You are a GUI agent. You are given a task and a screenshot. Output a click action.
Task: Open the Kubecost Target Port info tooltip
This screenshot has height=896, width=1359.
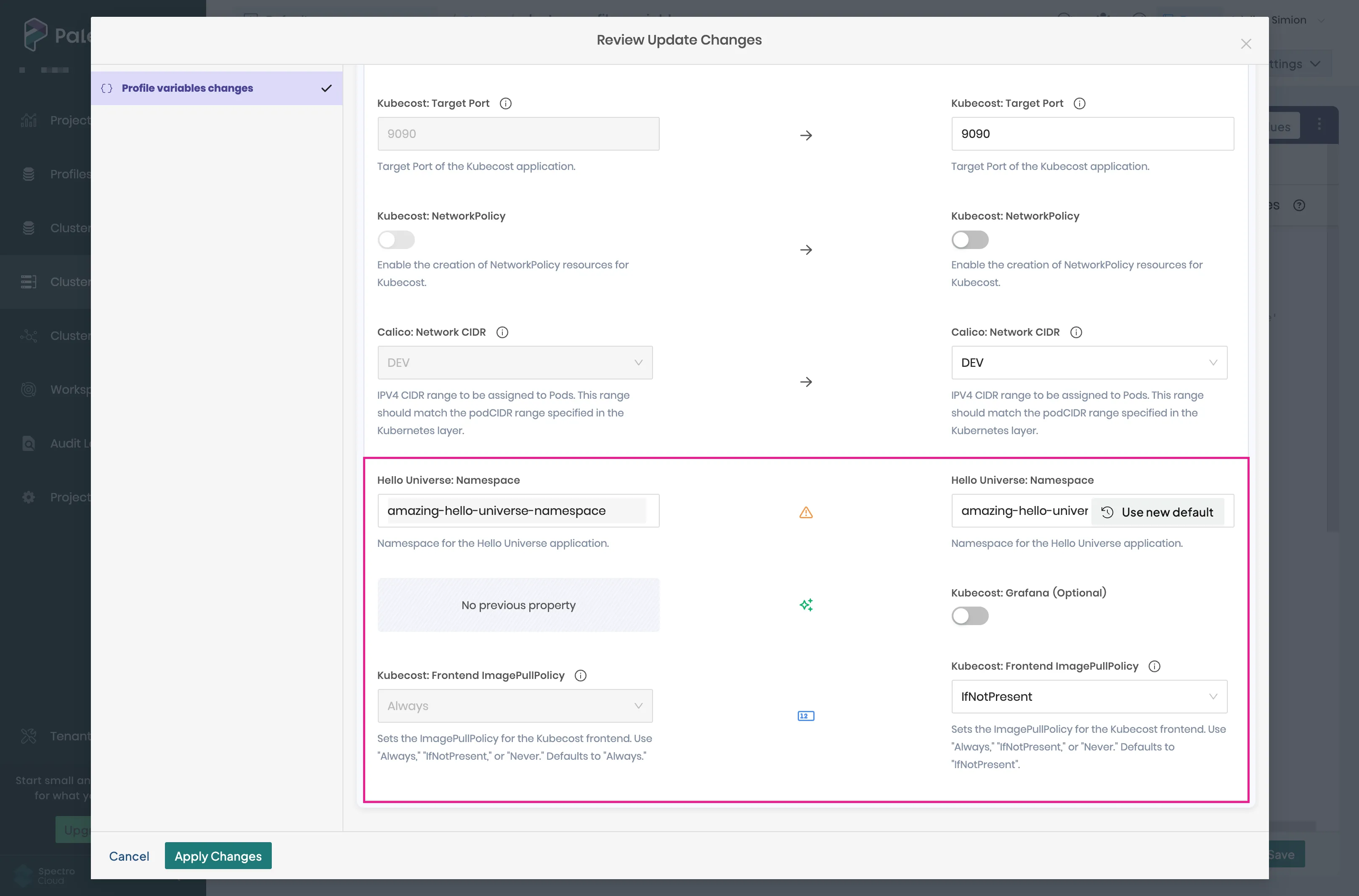coord(505,103)
